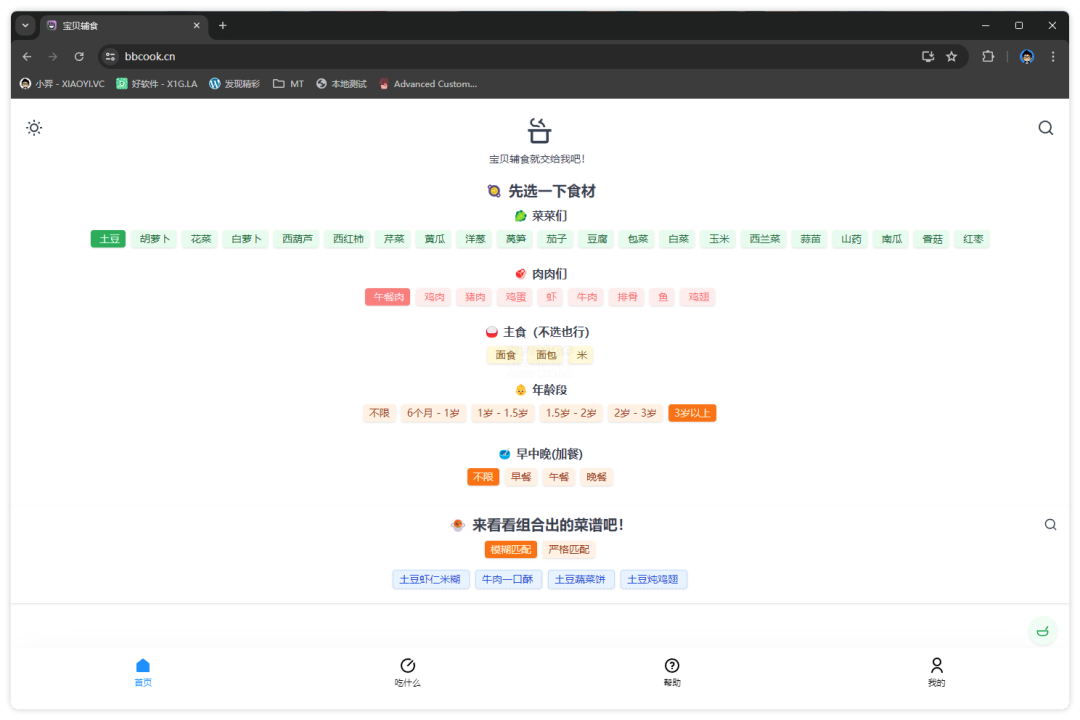Choose the 面包 staple food tag
This screenshot has height=720, width=1080.
point(546,356)
